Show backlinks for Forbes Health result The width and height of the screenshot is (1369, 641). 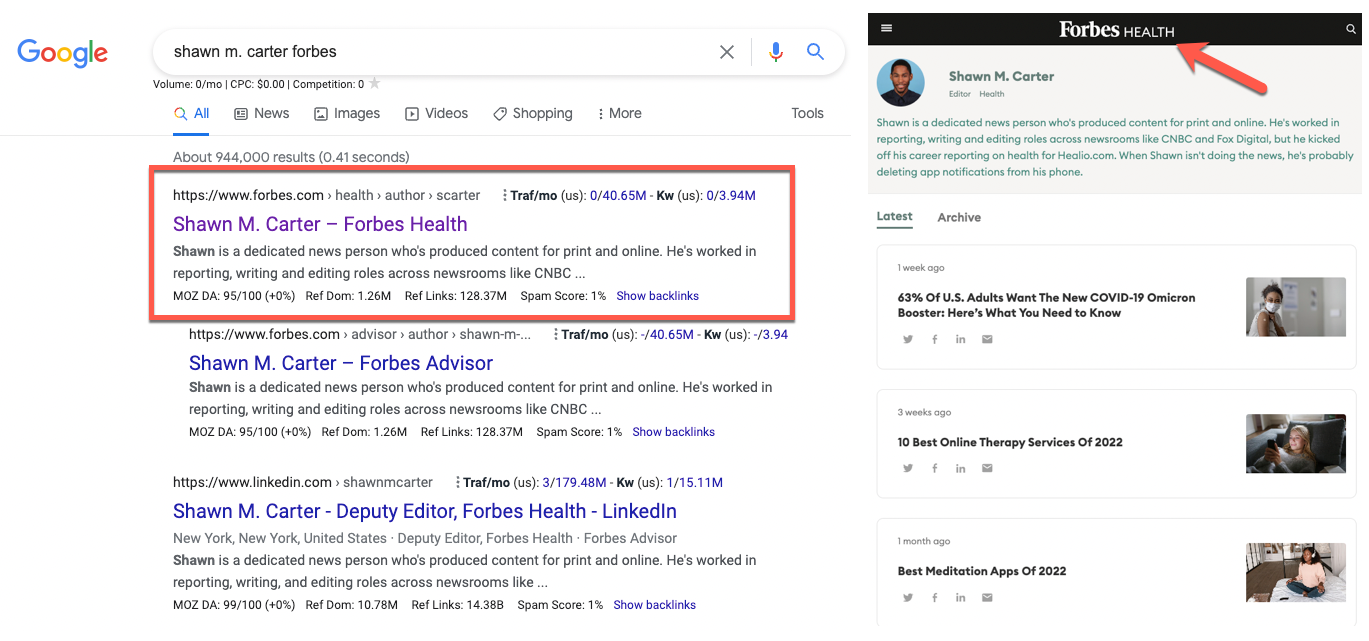coord(657,296)
